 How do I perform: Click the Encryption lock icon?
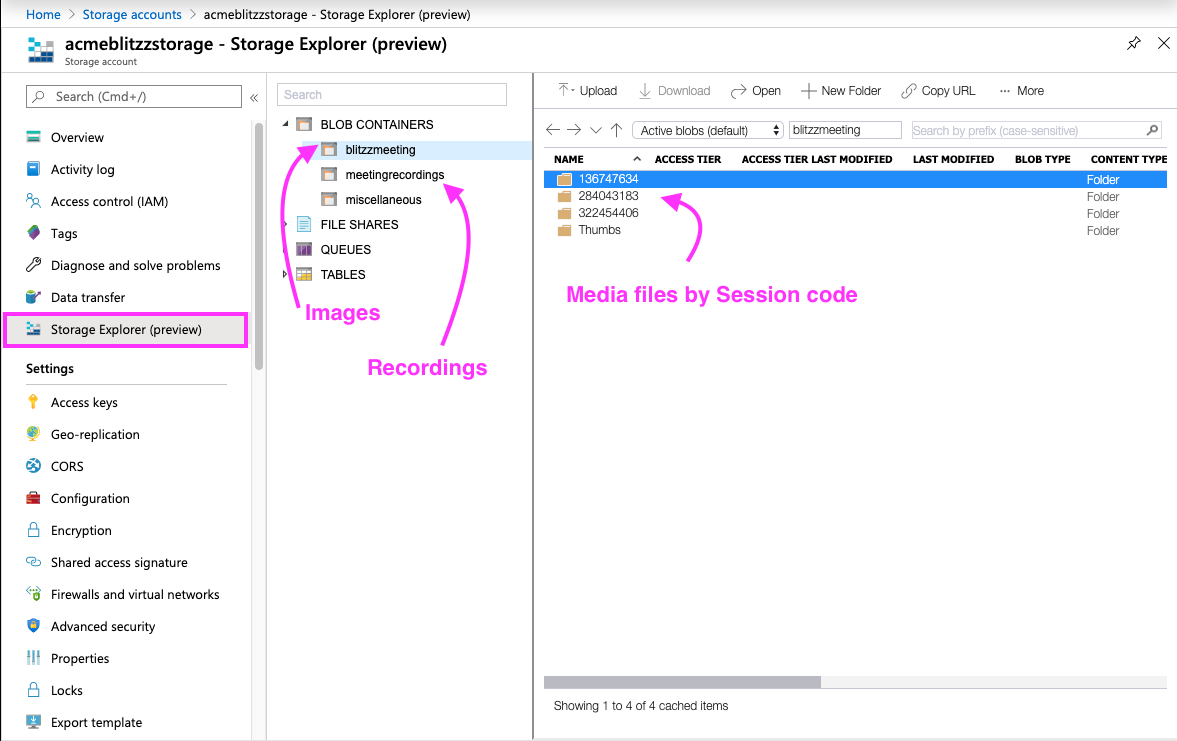click(33, 529)
